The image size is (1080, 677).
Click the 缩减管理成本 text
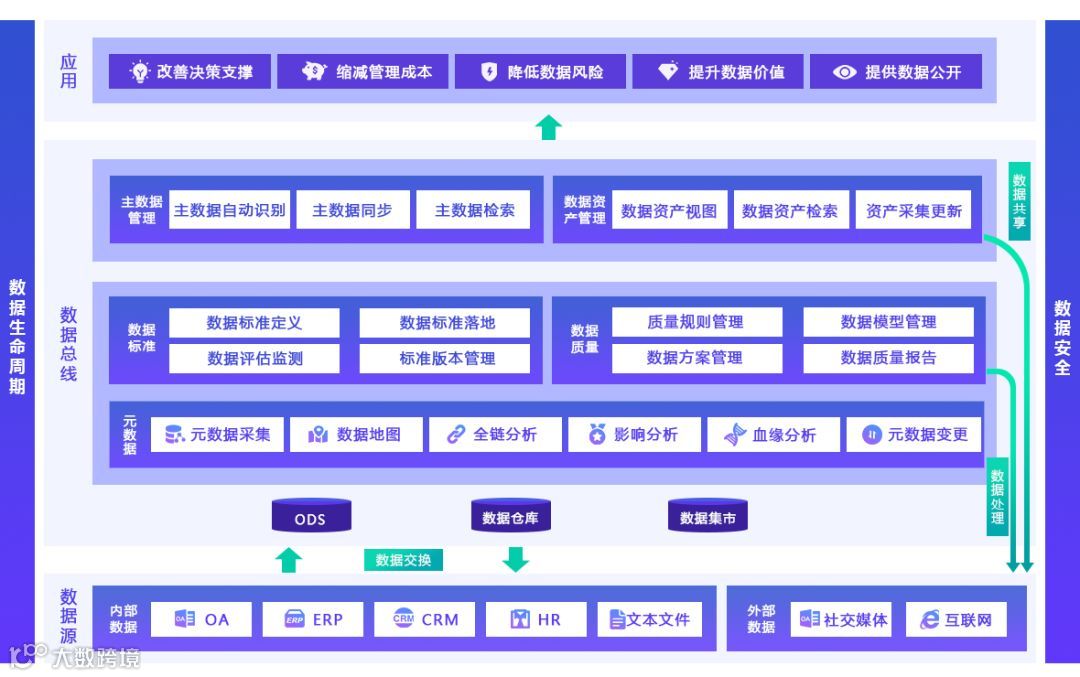tap(384, 72)
